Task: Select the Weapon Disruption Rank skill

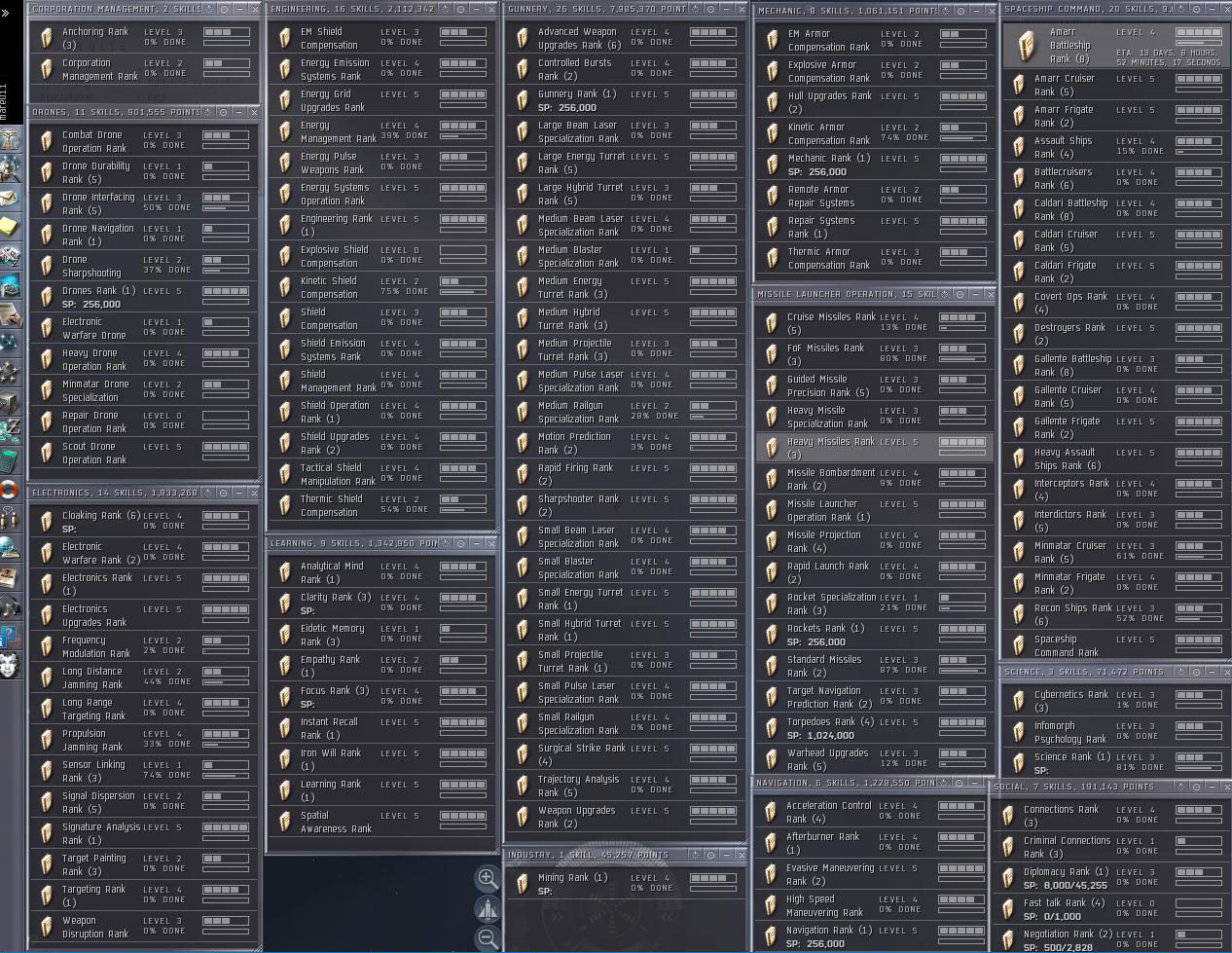Action: [x=145, y=927]
